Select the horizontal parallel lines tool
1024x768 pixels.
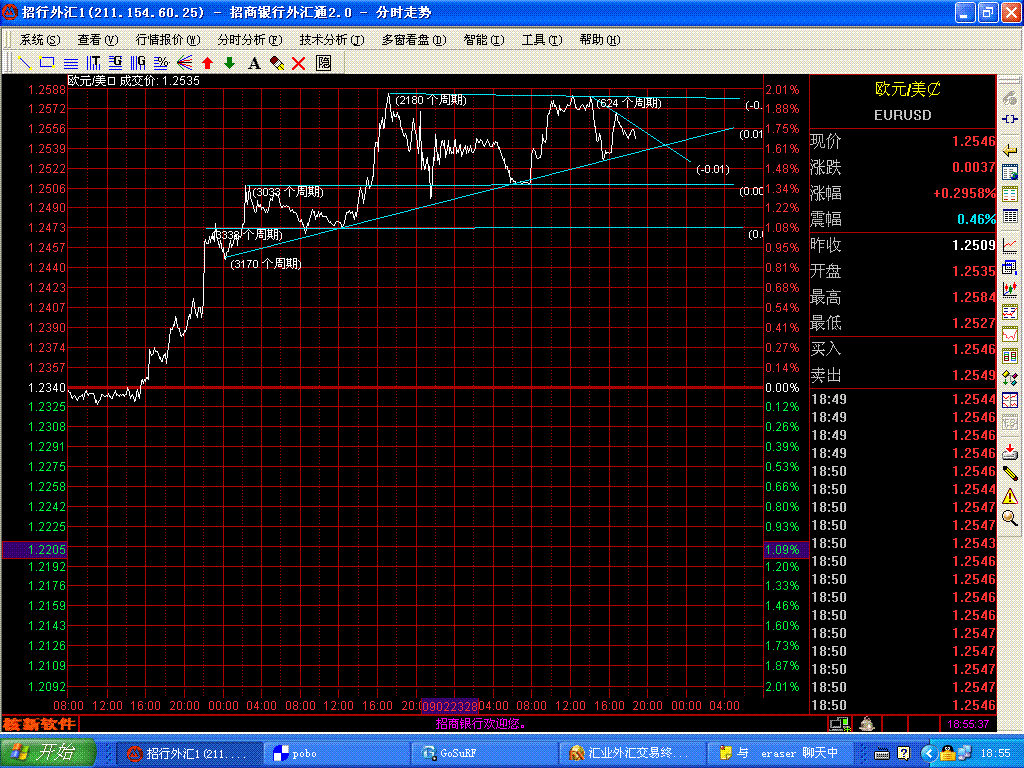[71, 63]
